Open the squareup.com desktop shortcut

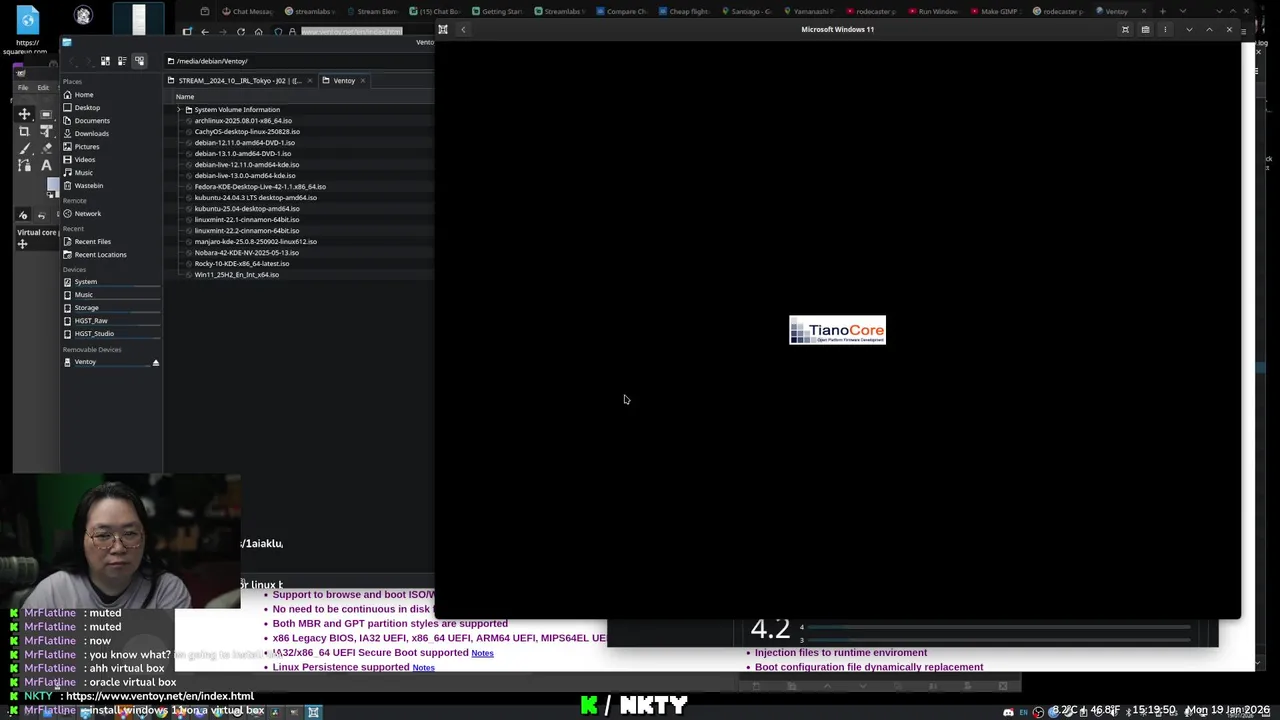click(x=27, y=30)
